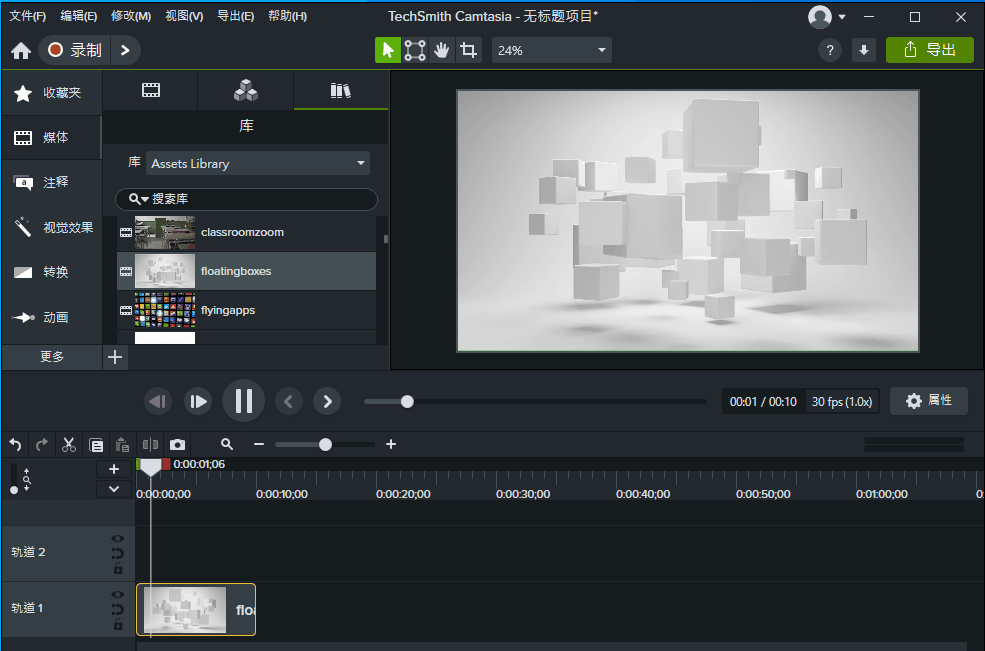Select the Crop tool in canvas toolbar
This screenshot has height=651, width=985.
pos(467,50)
